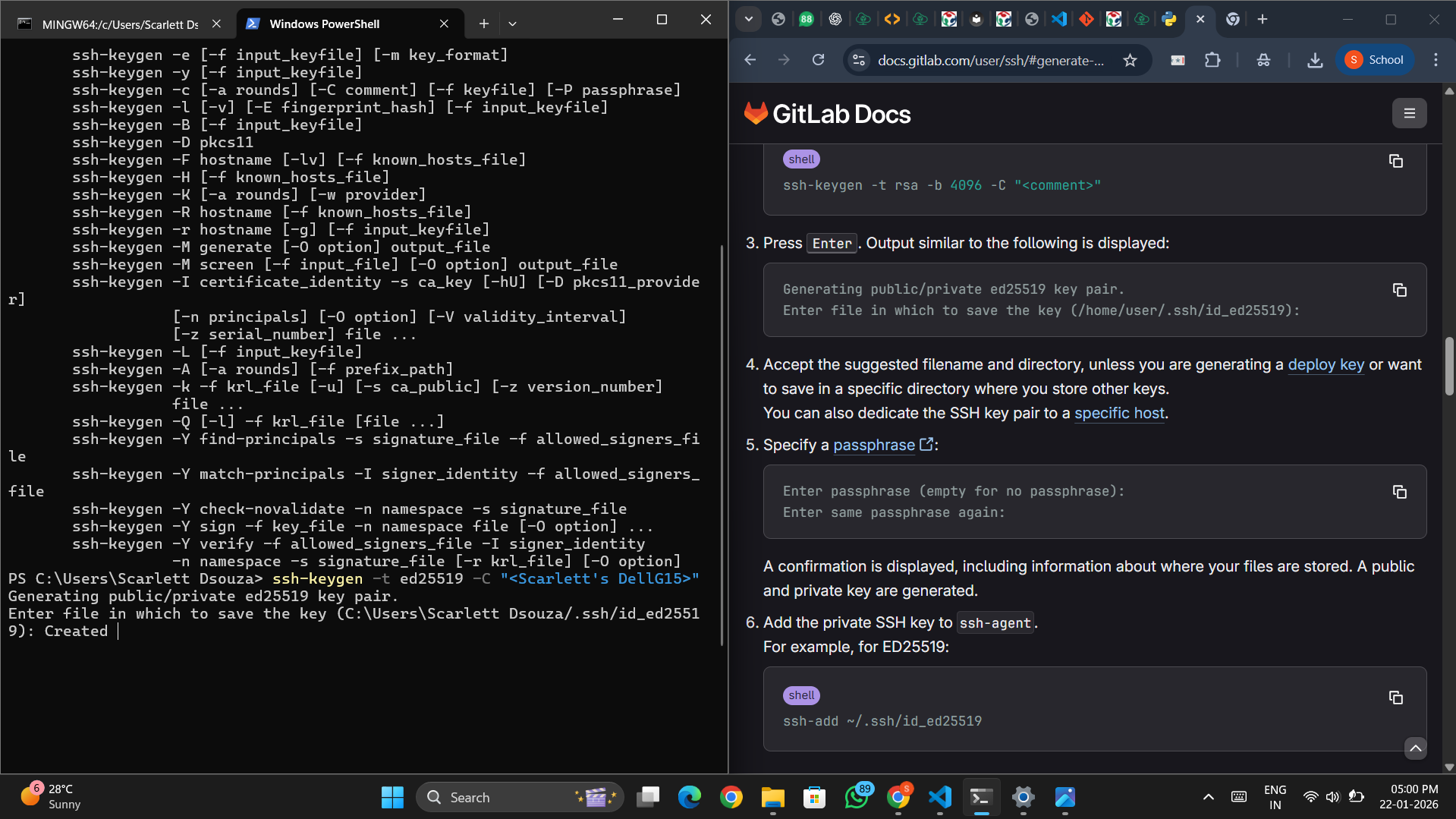
Task: Click the 'ssh-agent' inline code text
Action: (x=995, y=623)
